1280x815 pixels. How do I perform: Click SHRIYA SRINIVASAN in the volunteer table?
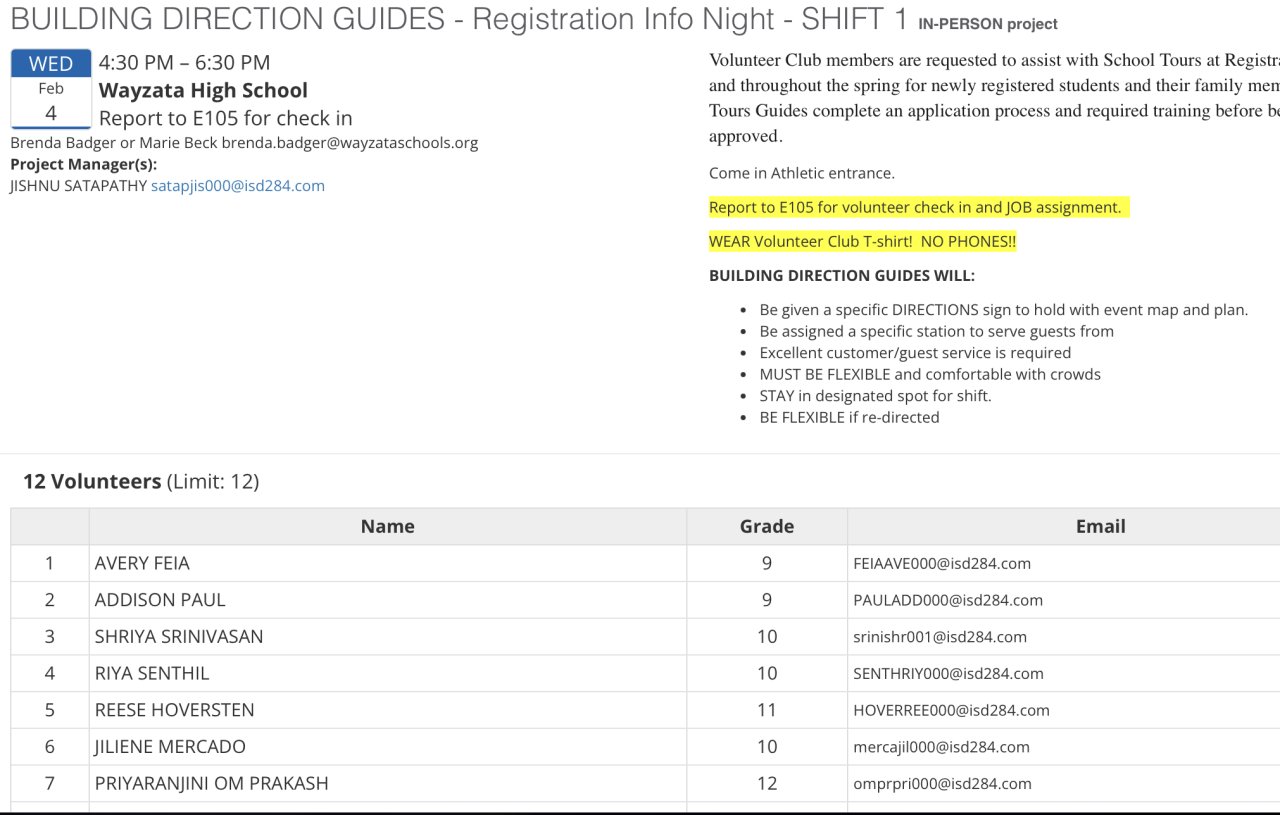click(179, 637)
